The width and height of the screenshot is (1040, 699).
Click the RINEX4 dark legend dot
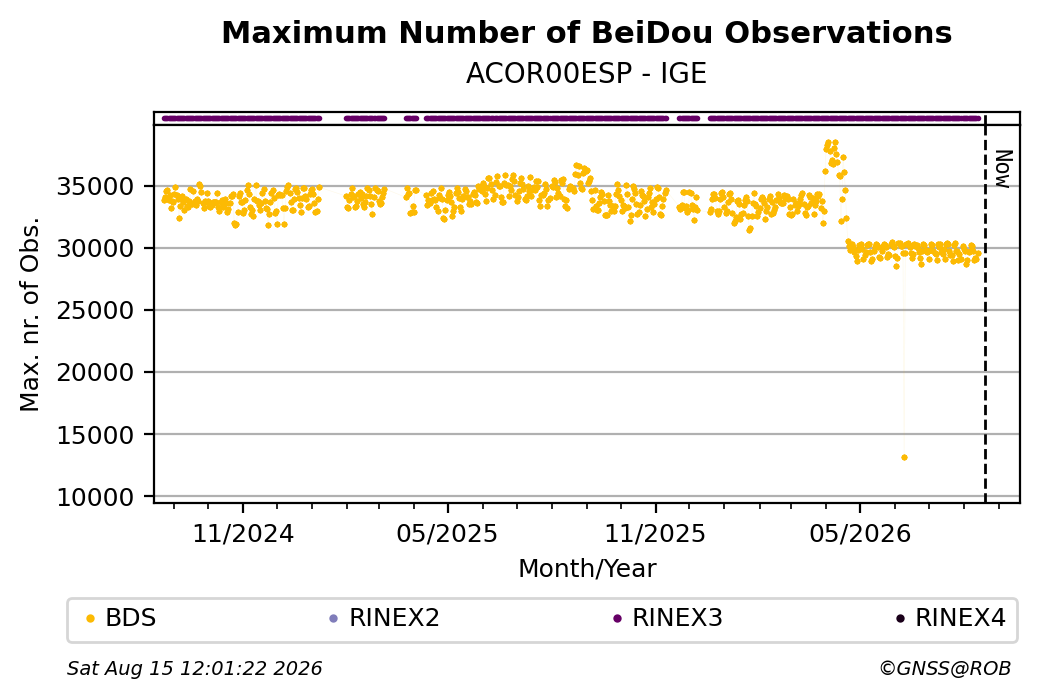click(x=900, y=619)
